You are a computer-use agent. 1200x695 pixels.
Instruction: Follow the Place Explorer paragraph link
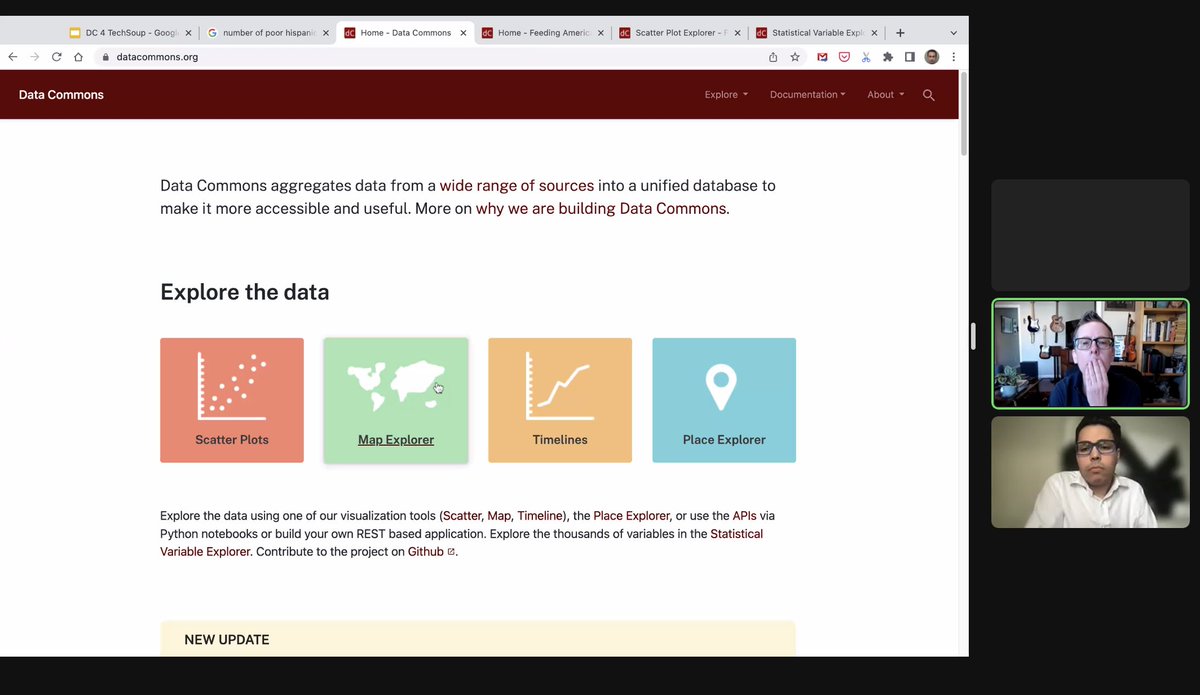coord(631,516)
